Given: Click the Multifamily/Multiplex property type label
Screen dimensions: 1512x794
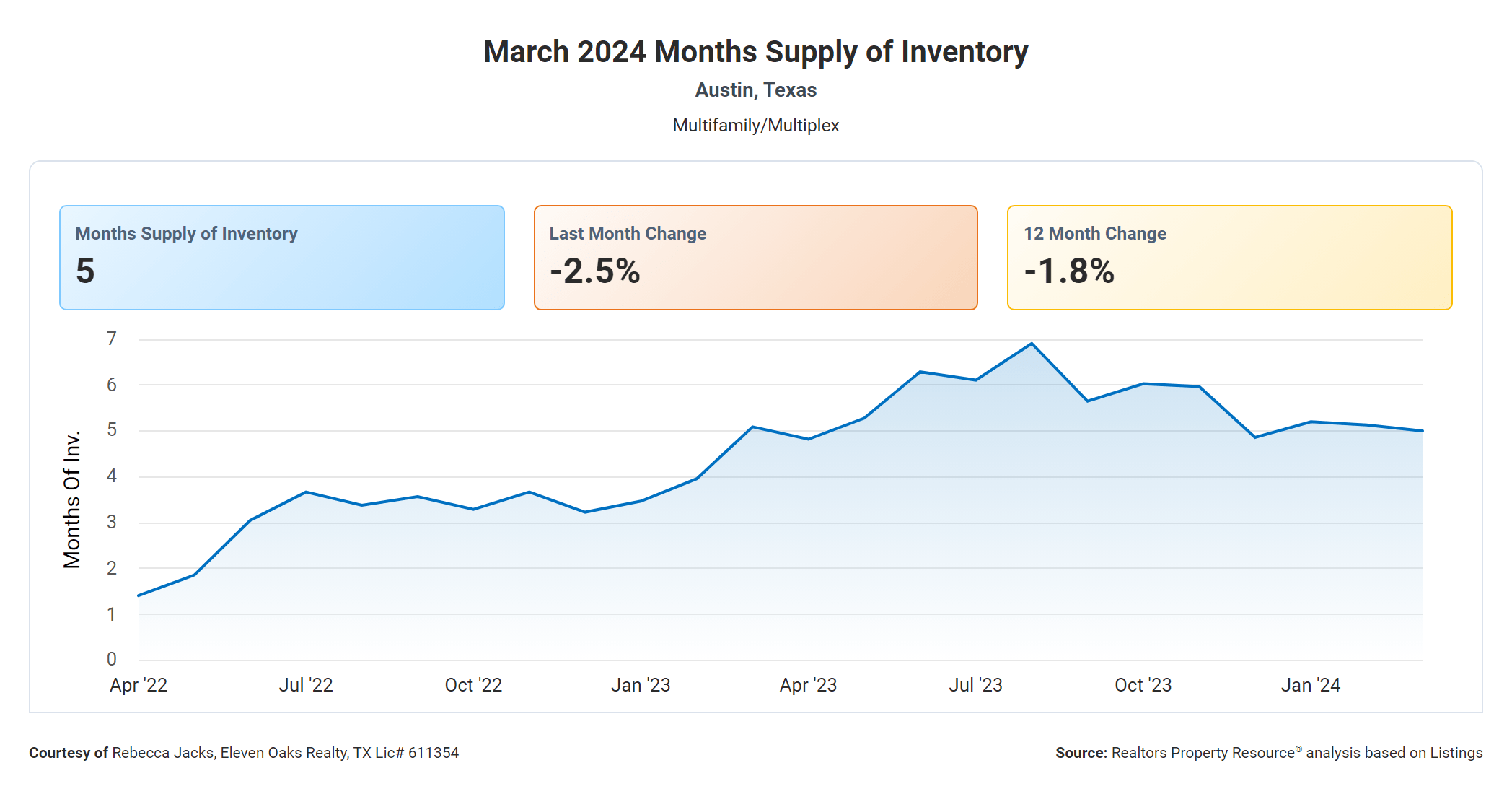Looking at the screenshot, I should 755,126.
